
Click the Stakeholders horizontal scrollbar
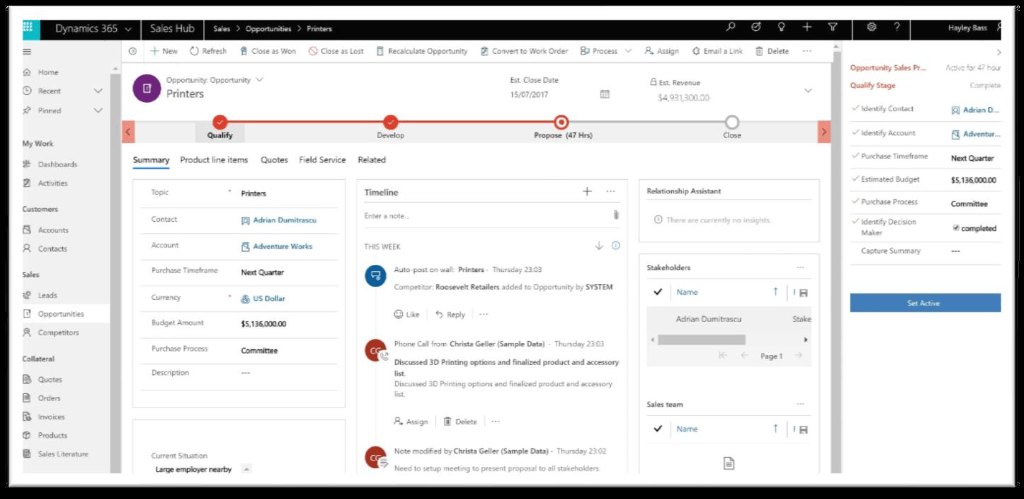701,340
